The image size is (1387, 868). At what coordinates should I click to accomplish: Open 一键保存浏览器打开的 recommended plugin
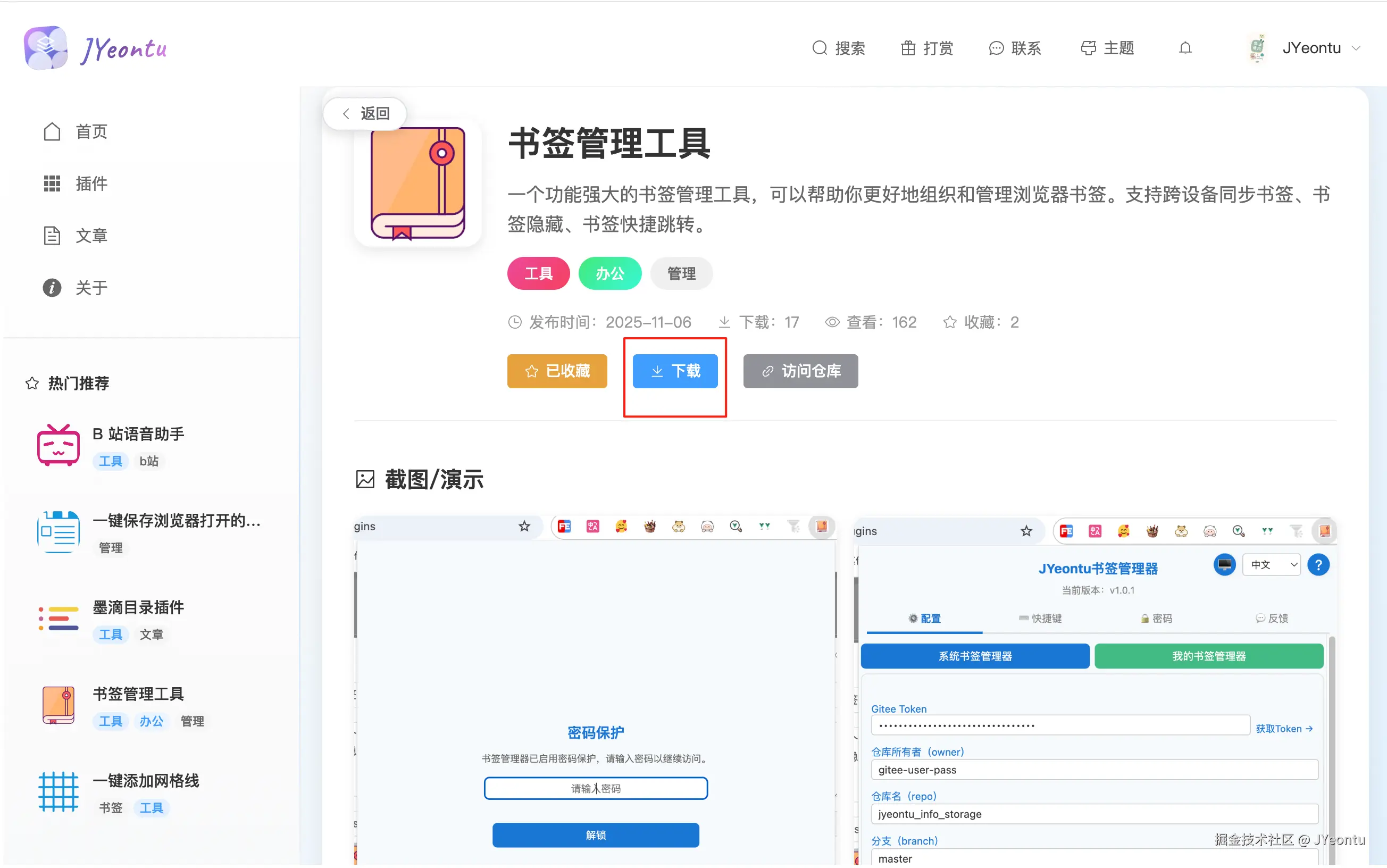click(x=176, y=521)
